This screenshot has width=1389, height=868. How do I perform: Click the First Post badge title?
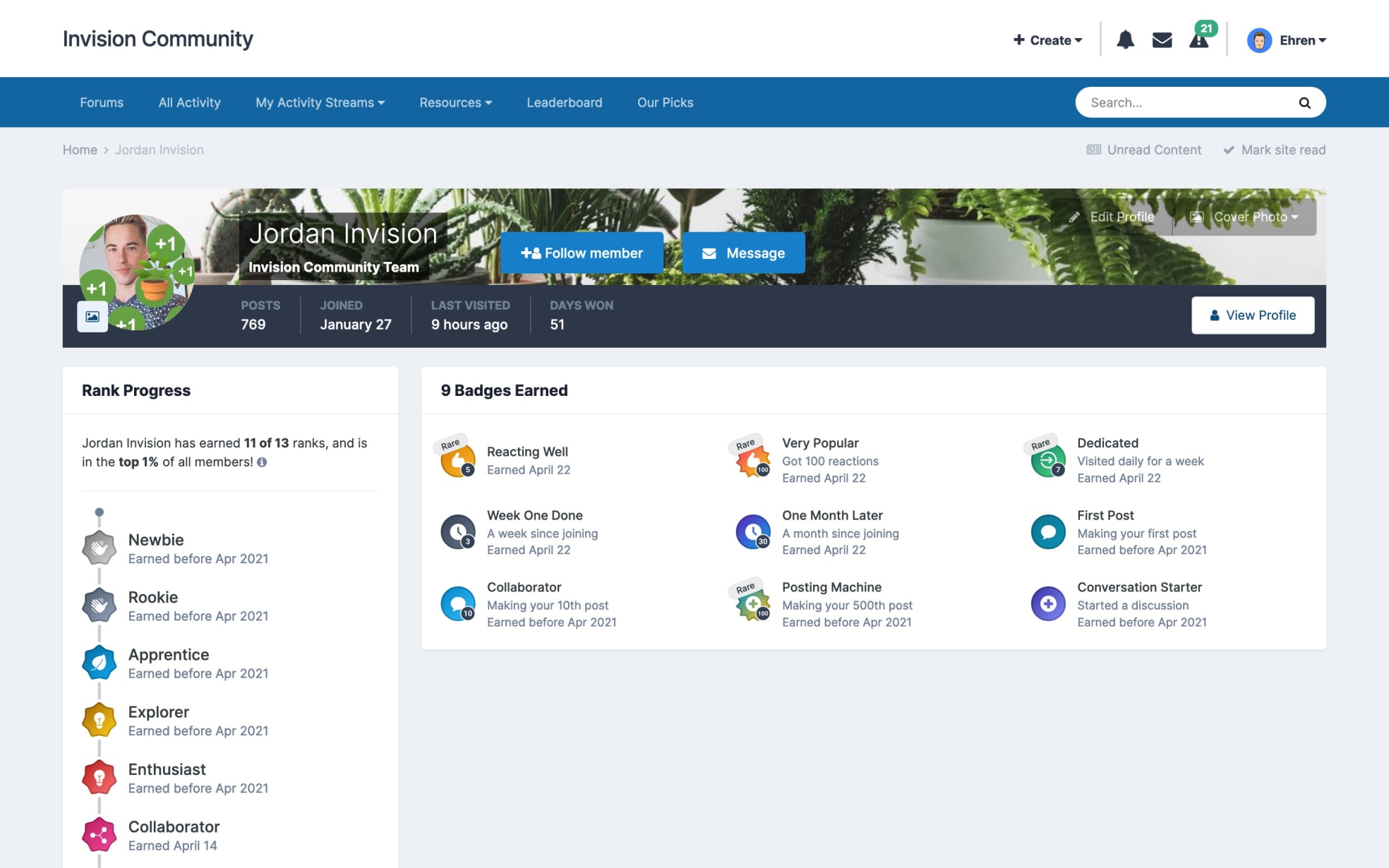[1105, 515]
